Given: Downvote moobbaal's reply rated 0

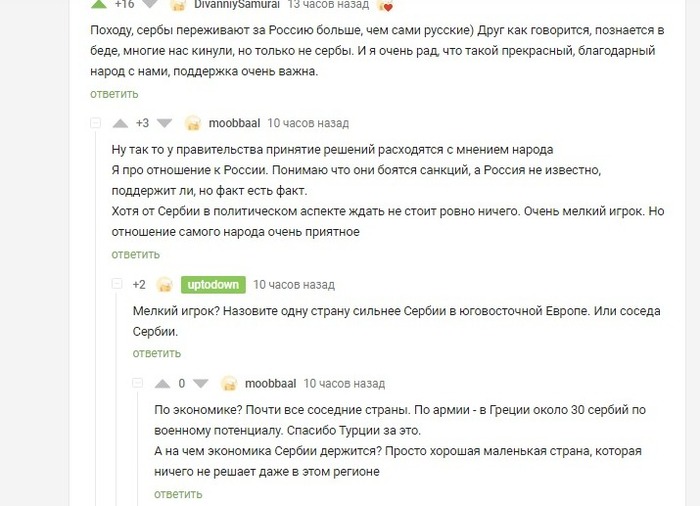Looking at the screenshot, I should (201, 383).
